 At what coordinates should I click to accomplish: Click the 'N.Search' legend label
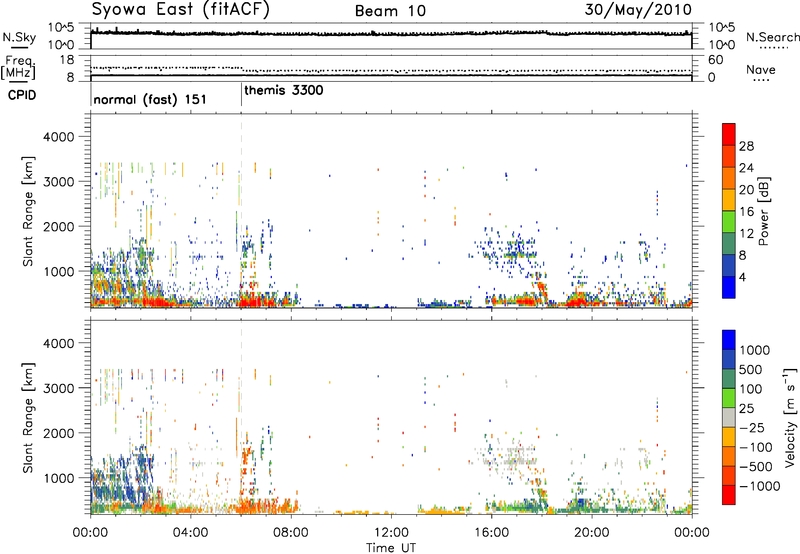click(772, 37)
